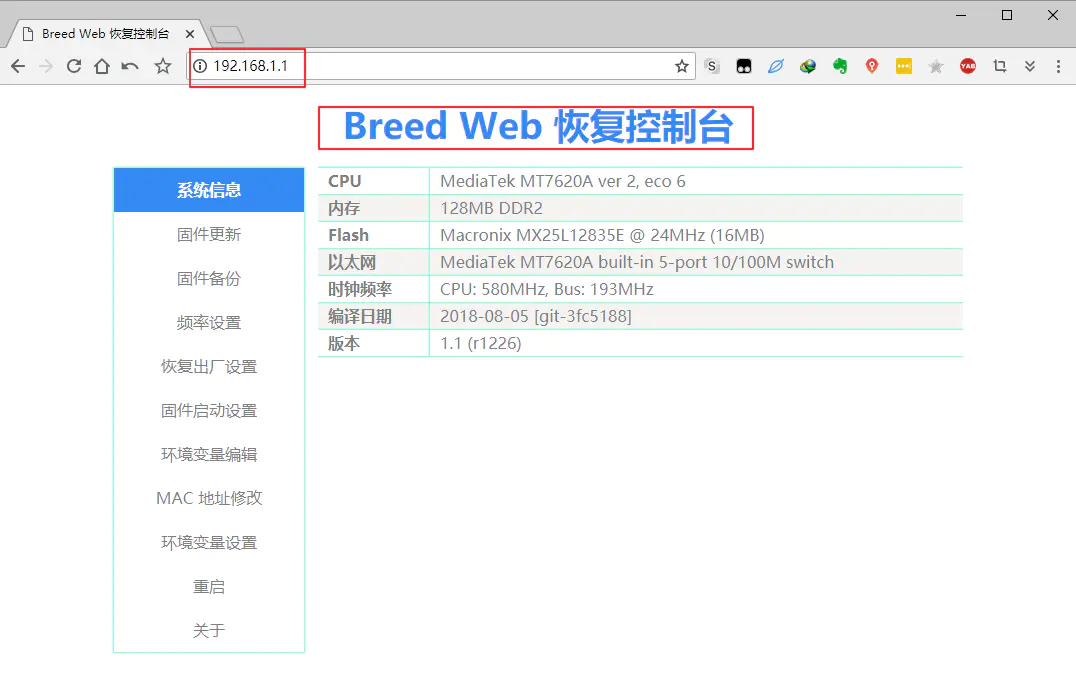
Task: Click CPU: 580MHz, Bus: 193MHz value
Action: pyautogui.click(x=547, y=289)
